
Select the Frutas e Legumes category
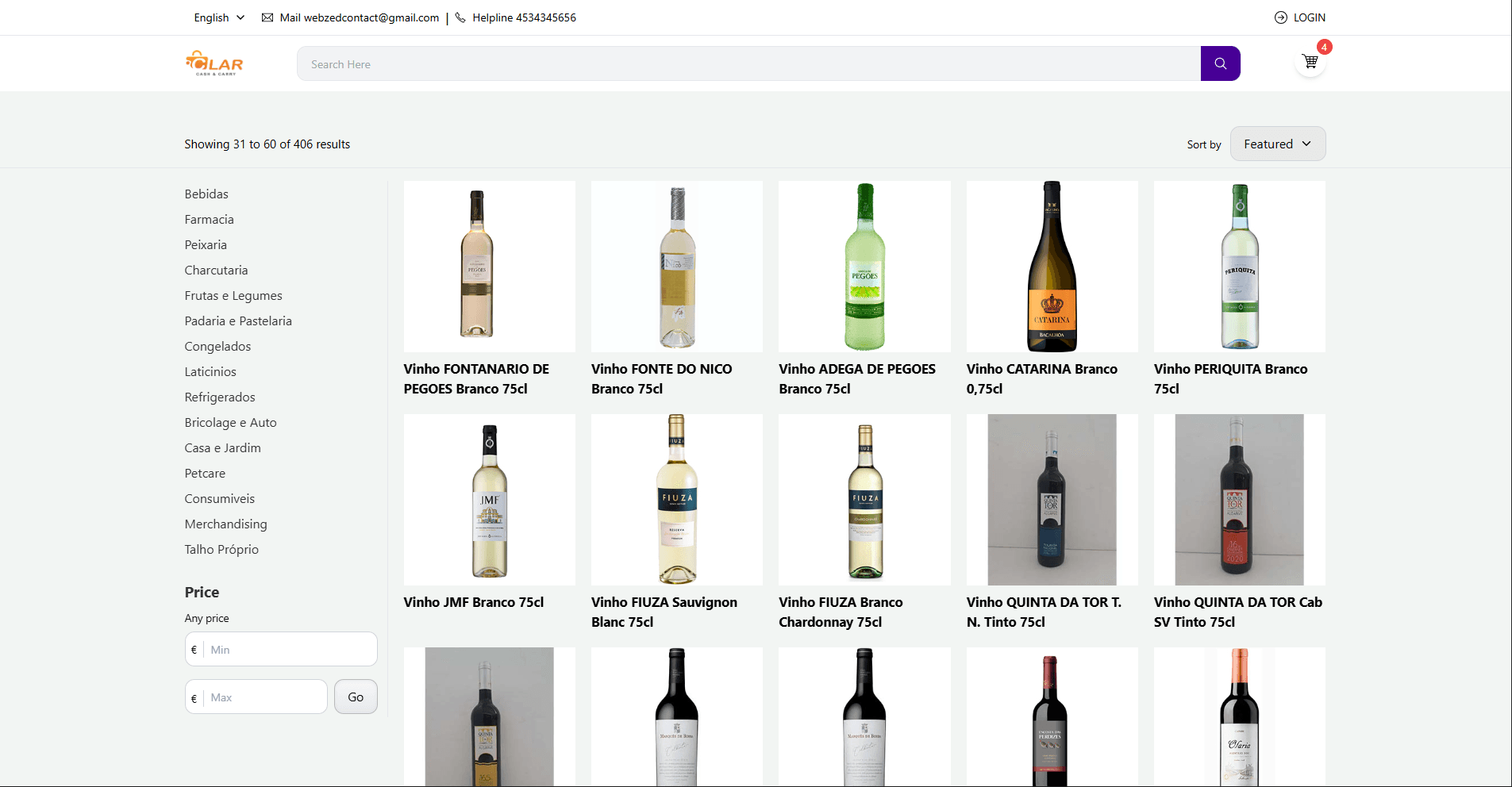point(233,295)
